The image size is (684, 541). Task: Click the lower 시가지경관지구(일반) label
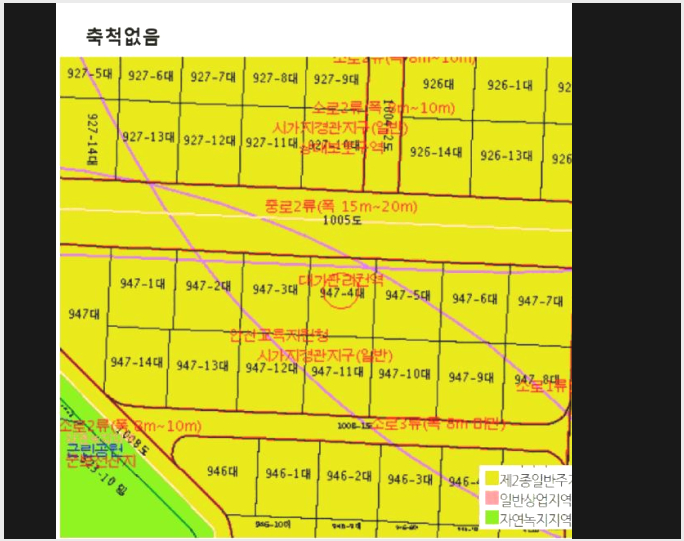325,356
